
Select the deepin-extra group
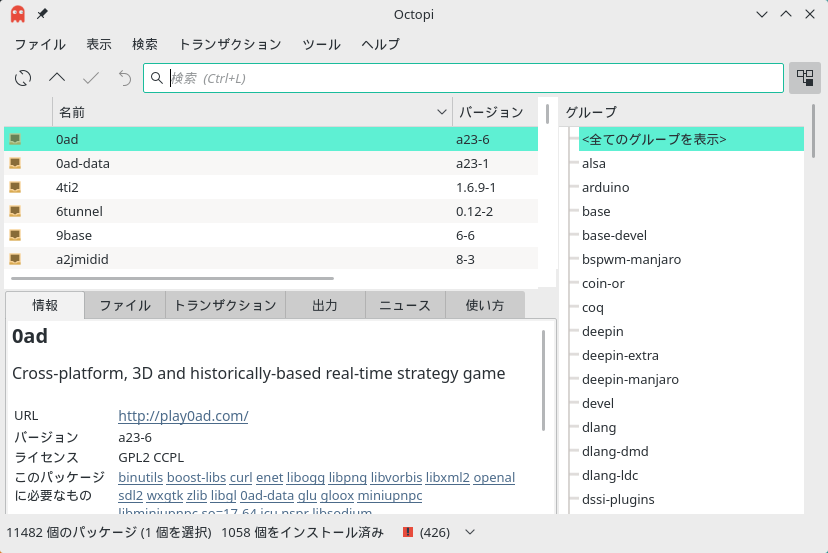click(620, 355)
